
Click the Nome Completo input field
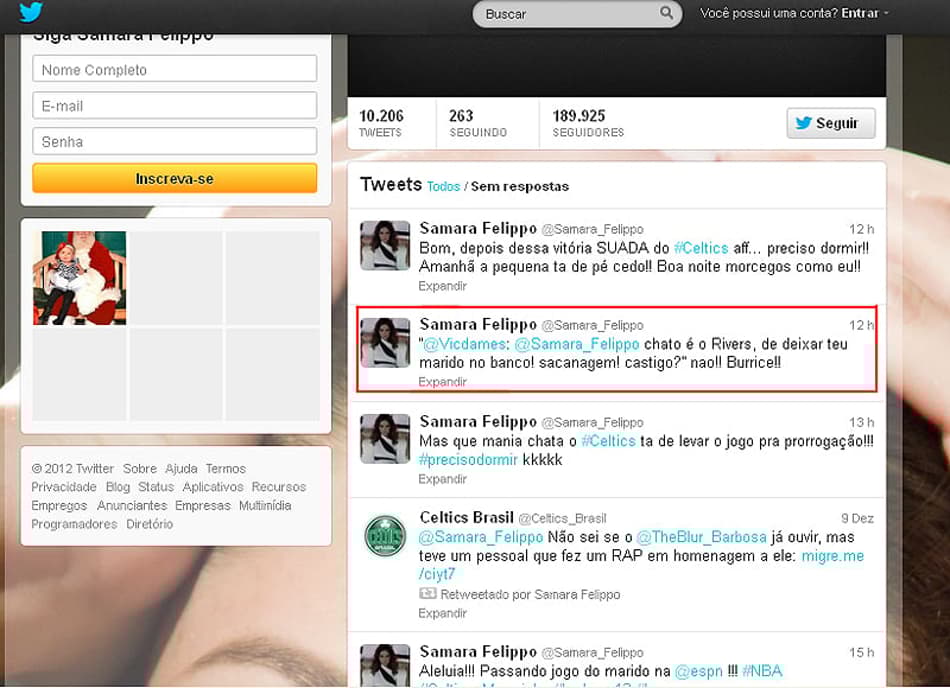[174, 69]
